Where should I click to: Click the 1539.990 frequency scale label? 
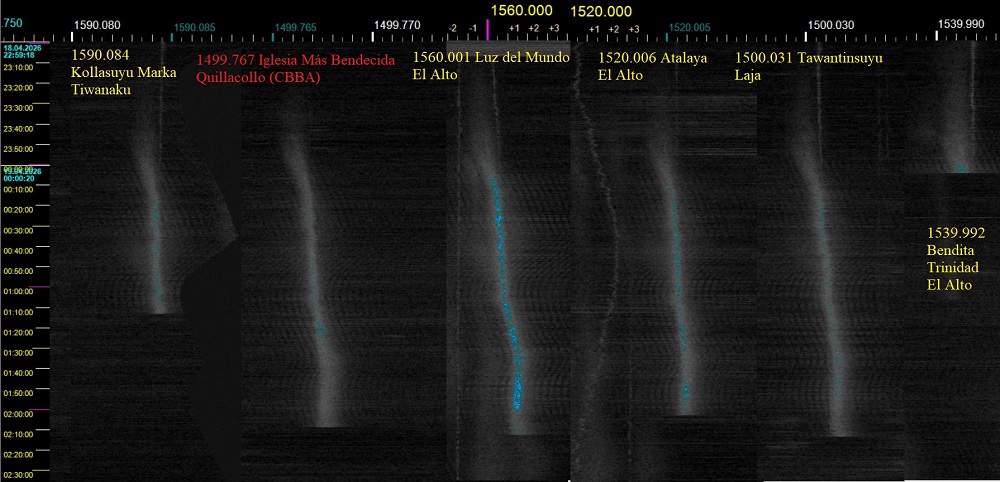(x=964, y=26)
